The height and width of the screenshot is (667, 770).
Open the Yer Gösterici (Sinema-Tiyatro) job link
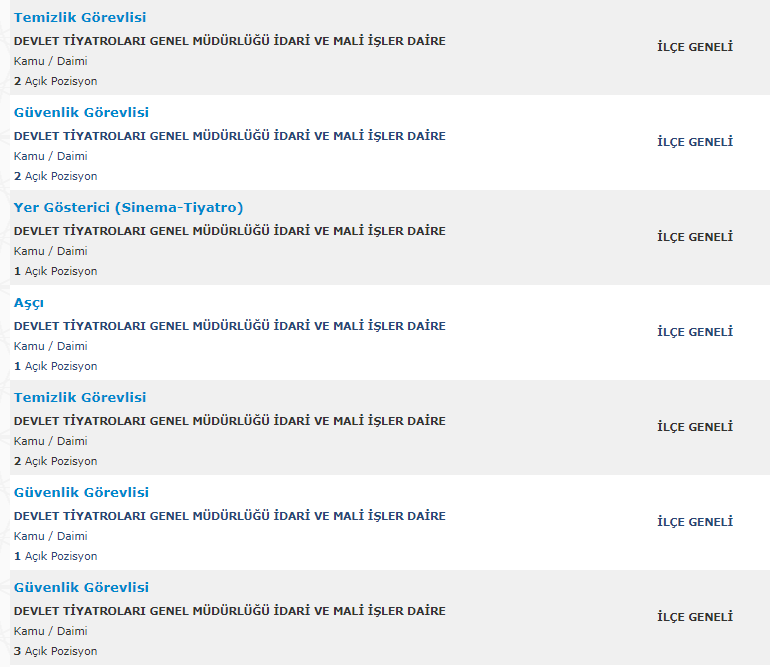click(128, 208)
